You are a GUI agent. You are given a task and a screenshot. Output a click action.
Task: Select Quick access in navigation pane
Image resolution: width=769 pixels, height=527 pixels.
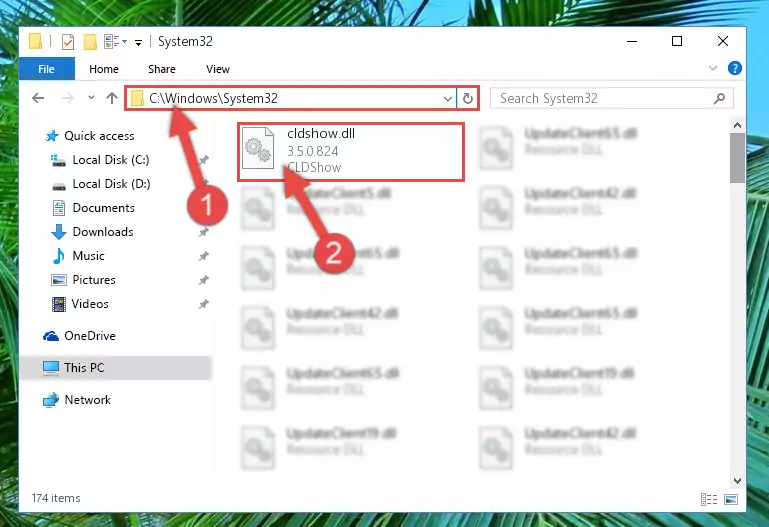click(x=99, y=136)
